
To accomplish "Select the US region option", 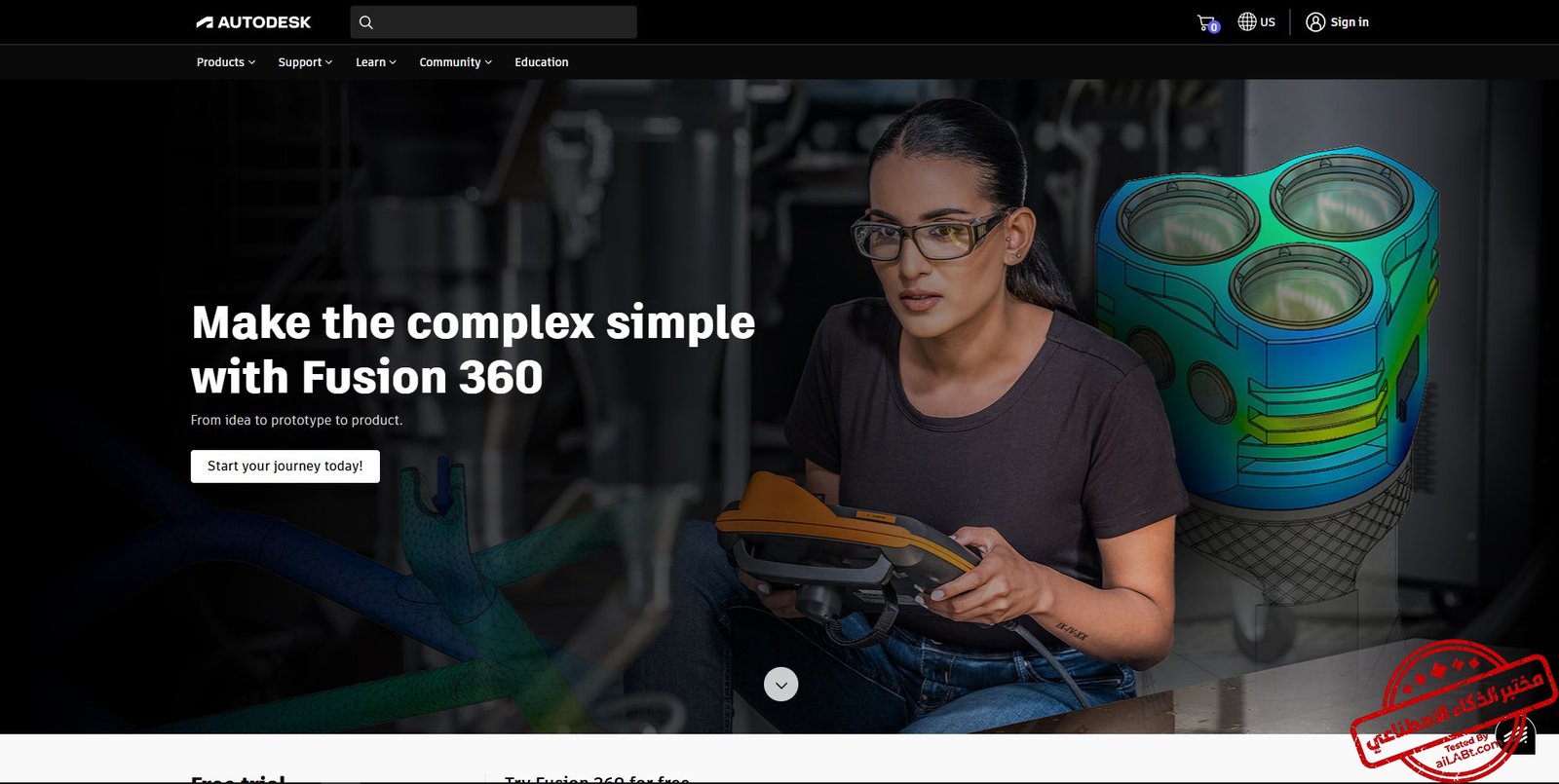I will 1267,22.
